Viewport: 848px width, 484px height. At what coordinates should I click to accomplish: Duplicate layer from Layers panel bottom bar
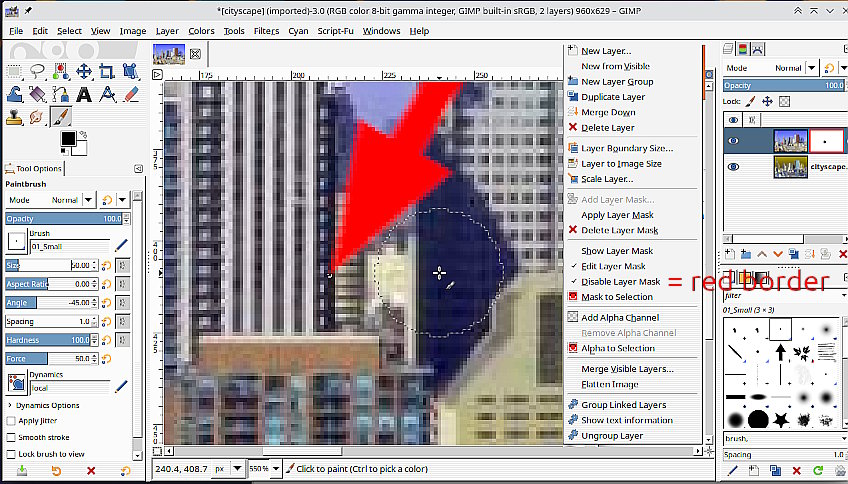pos(793,253)
